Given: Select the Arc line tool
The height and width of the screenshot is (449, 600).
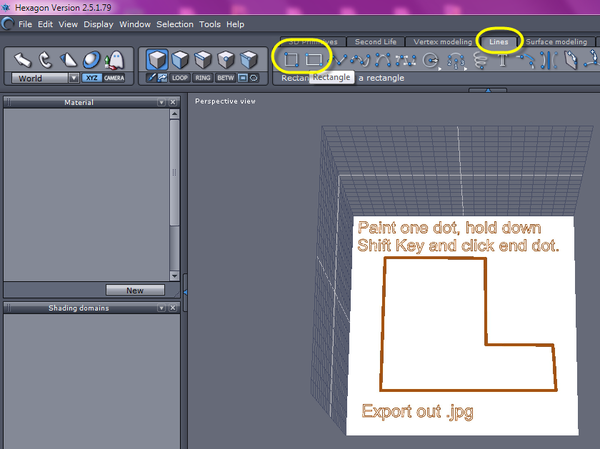Looking at the screenshot, I should (x=456, y=60).
